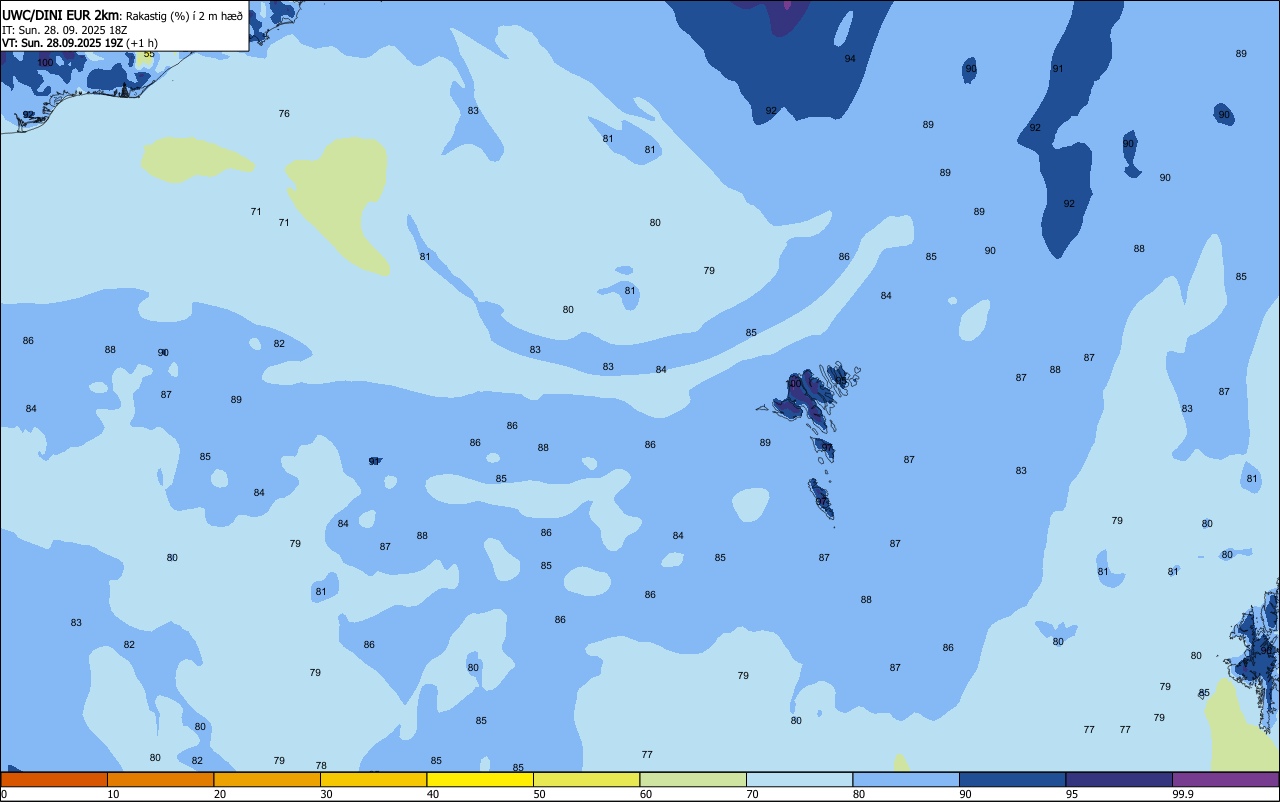Click the 0–10 dark orange legend swatch
The image size is (1280, 802).
click(x=54, y=779)
